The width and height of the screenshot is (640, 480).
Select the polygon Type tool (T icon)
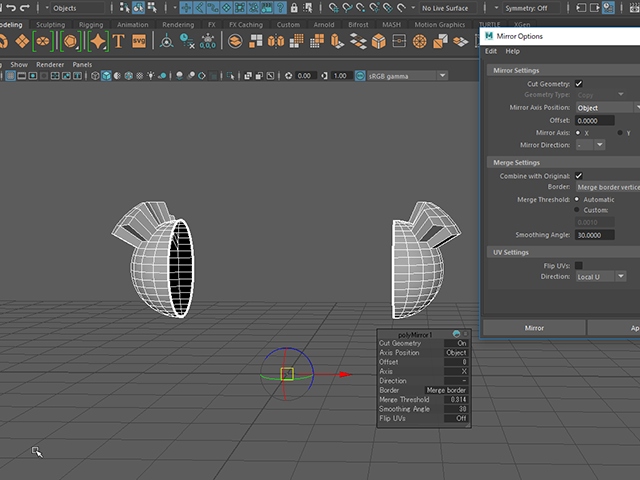click(118, 41)
